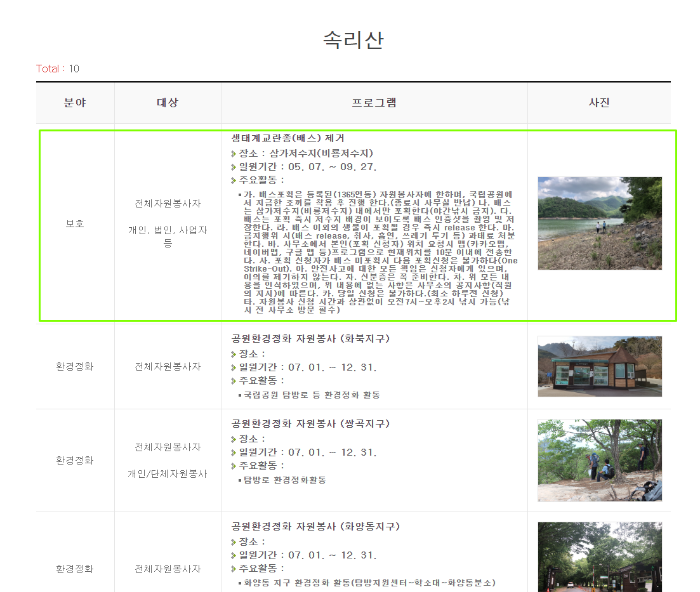The image size is (700, 592).
Task: Click the 일원기간 05. 07. ~ 09. 27. line
Action: click(x=304, y=167)
